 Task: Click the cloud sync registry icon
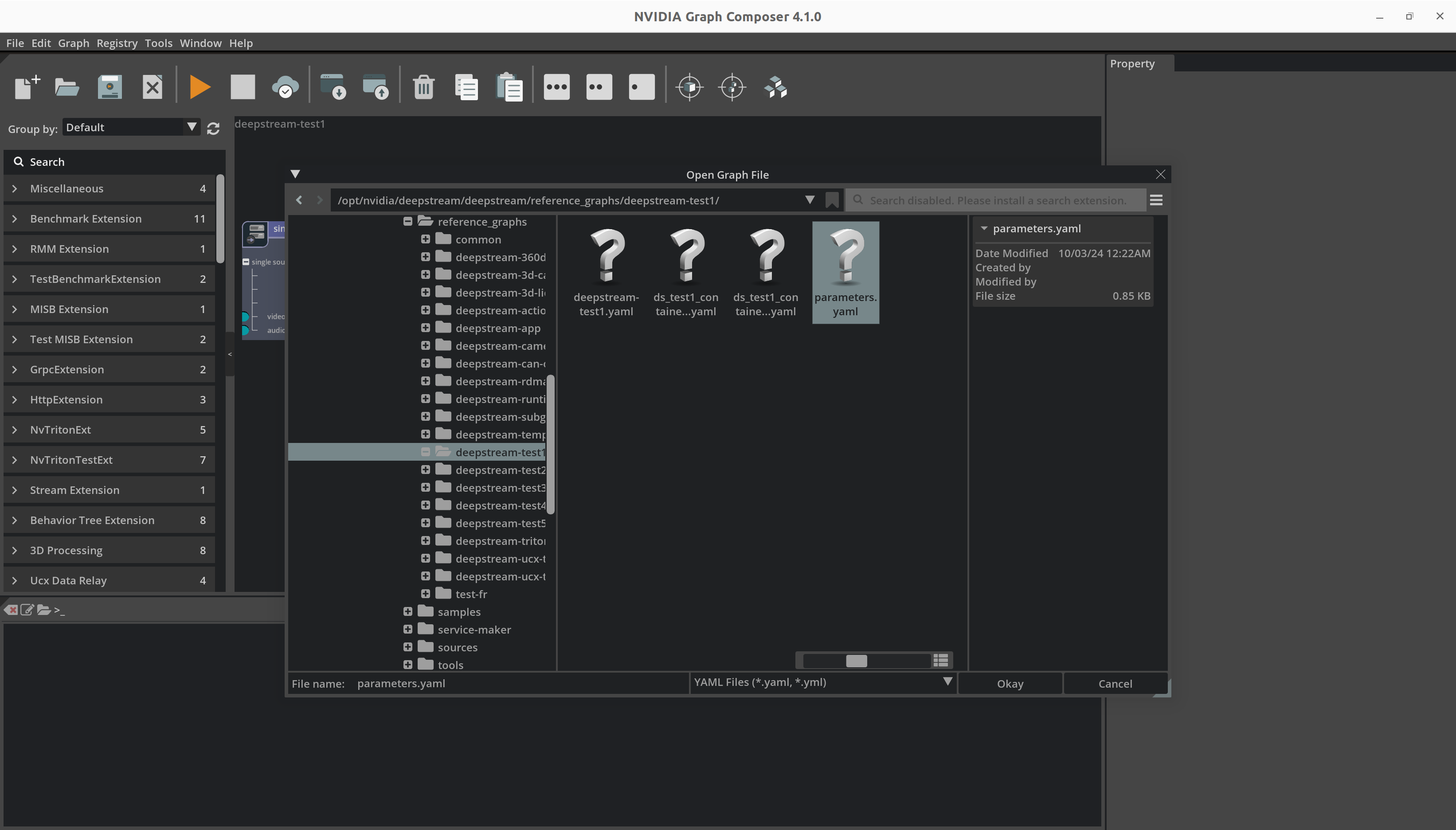point(285,87)
